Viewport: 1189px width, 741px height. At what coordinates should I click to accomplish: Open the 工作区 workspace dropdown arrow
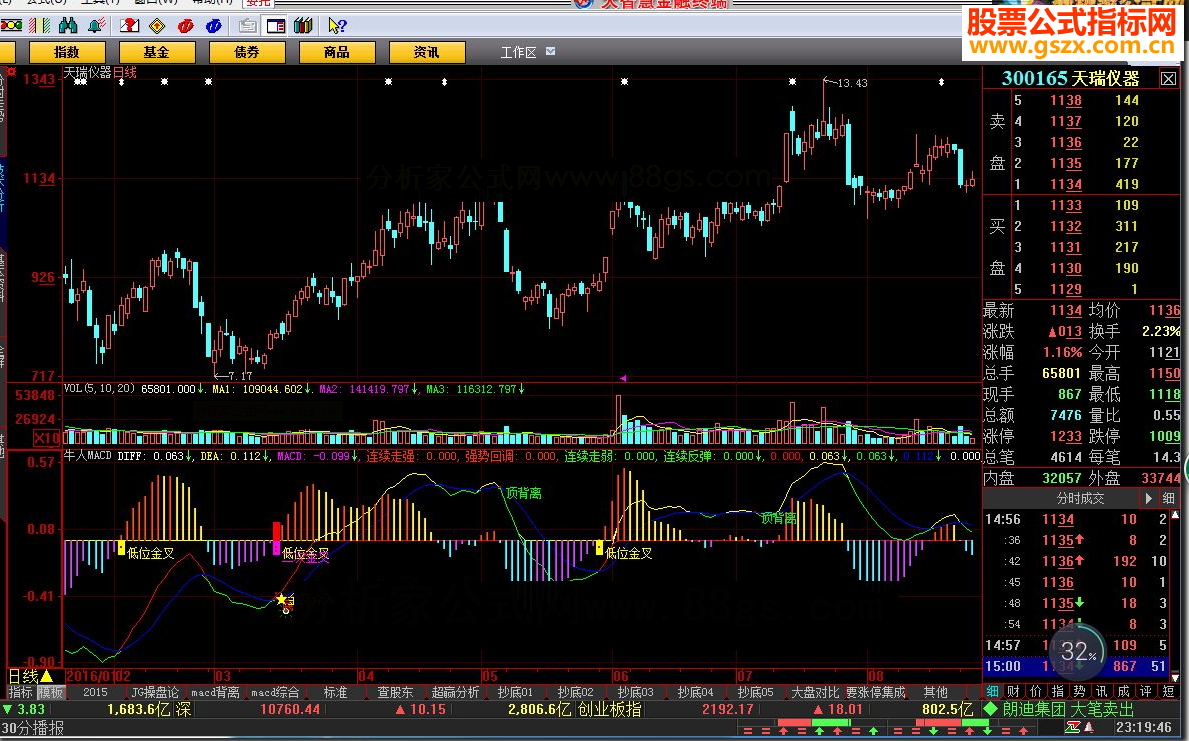click(x=550, y=51)
